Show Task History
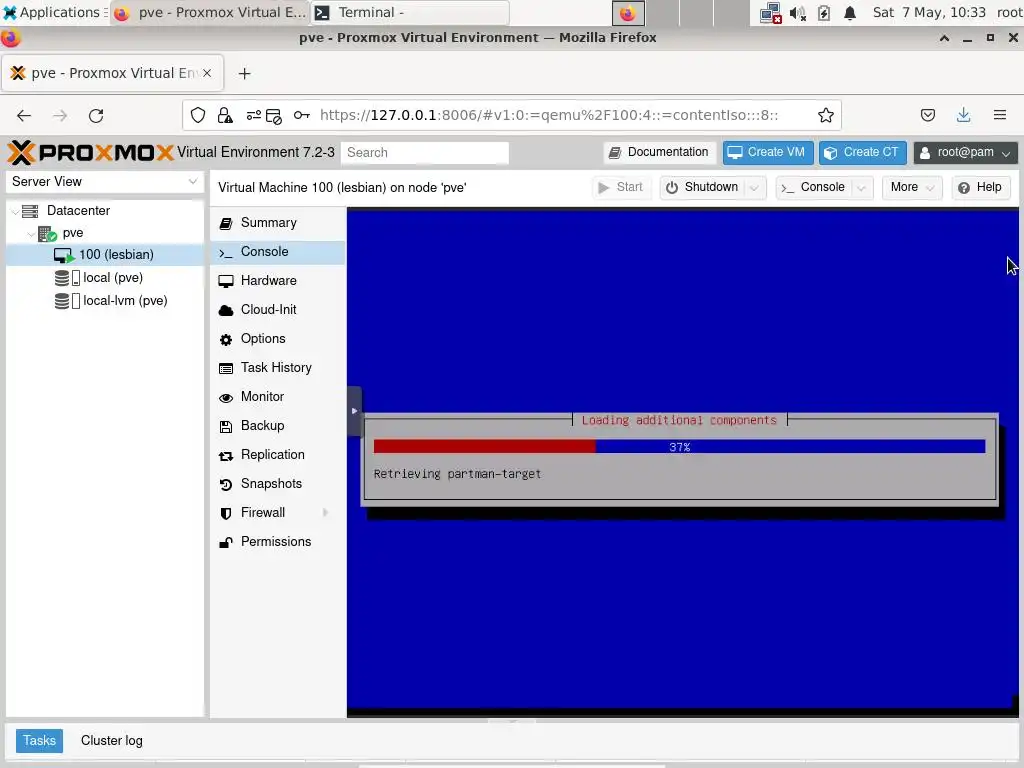The width and height of the screenshot is (1024, 768). tap(277, 368)
